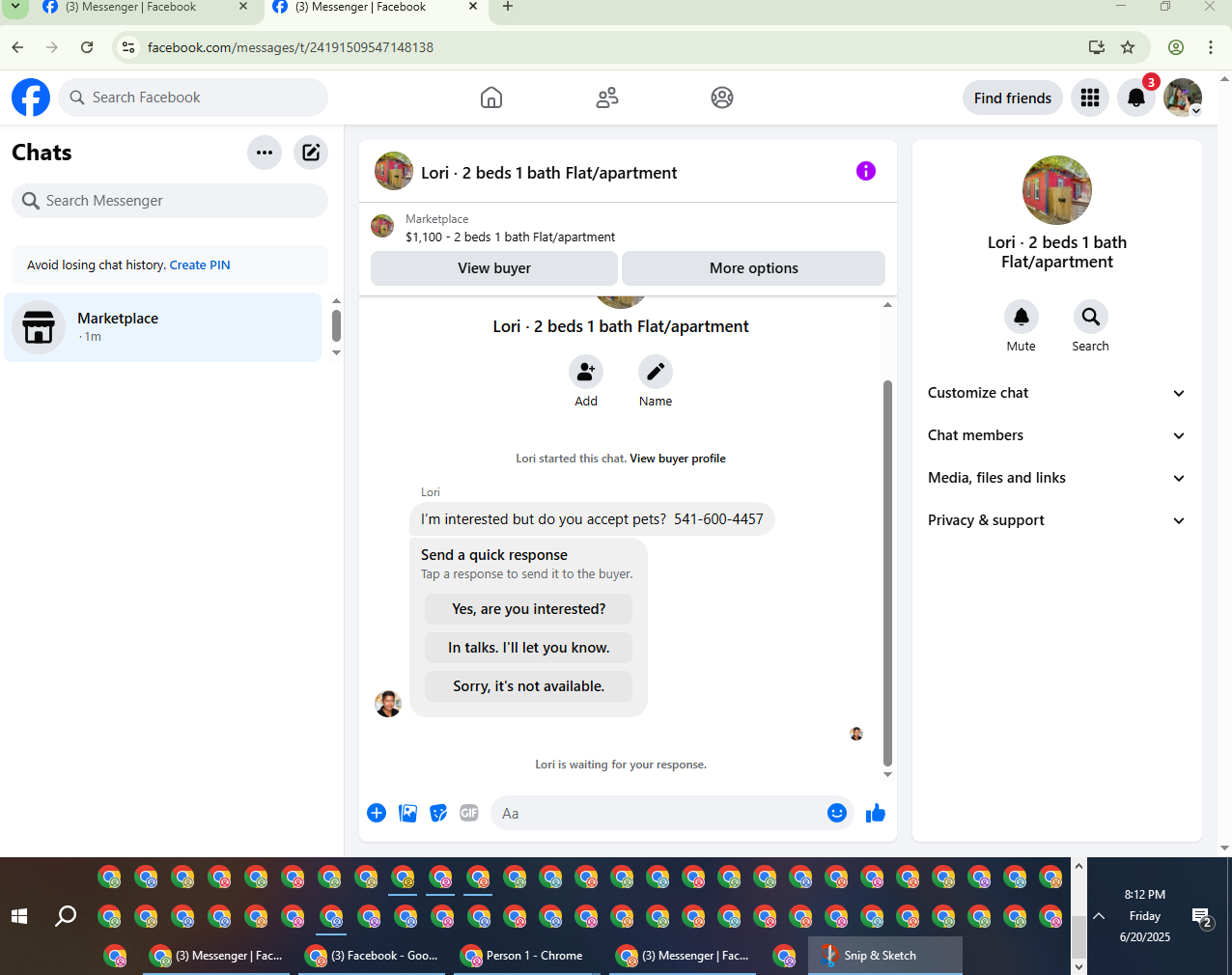Image resolution: width=1232 pixels, height=975 pixels.
Task: Edit the chat name with pencil icon
Action: click(x=656, y=372)
